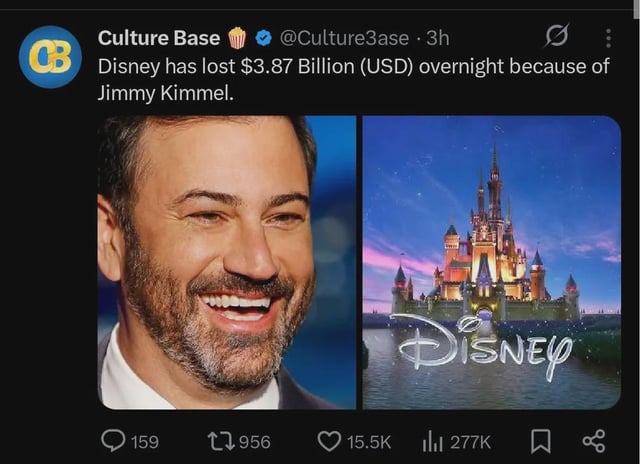Click the 15.5K likes count

tap(367, 441)
